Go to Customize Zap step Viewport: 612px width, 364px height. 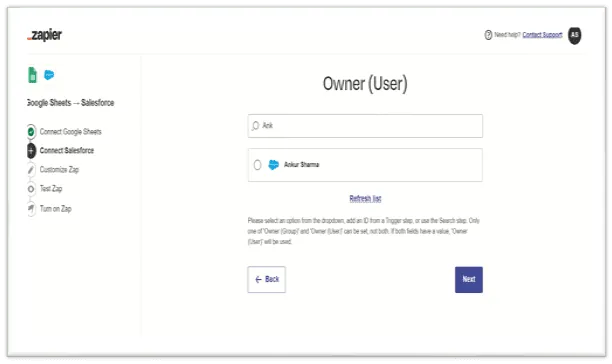59,170
